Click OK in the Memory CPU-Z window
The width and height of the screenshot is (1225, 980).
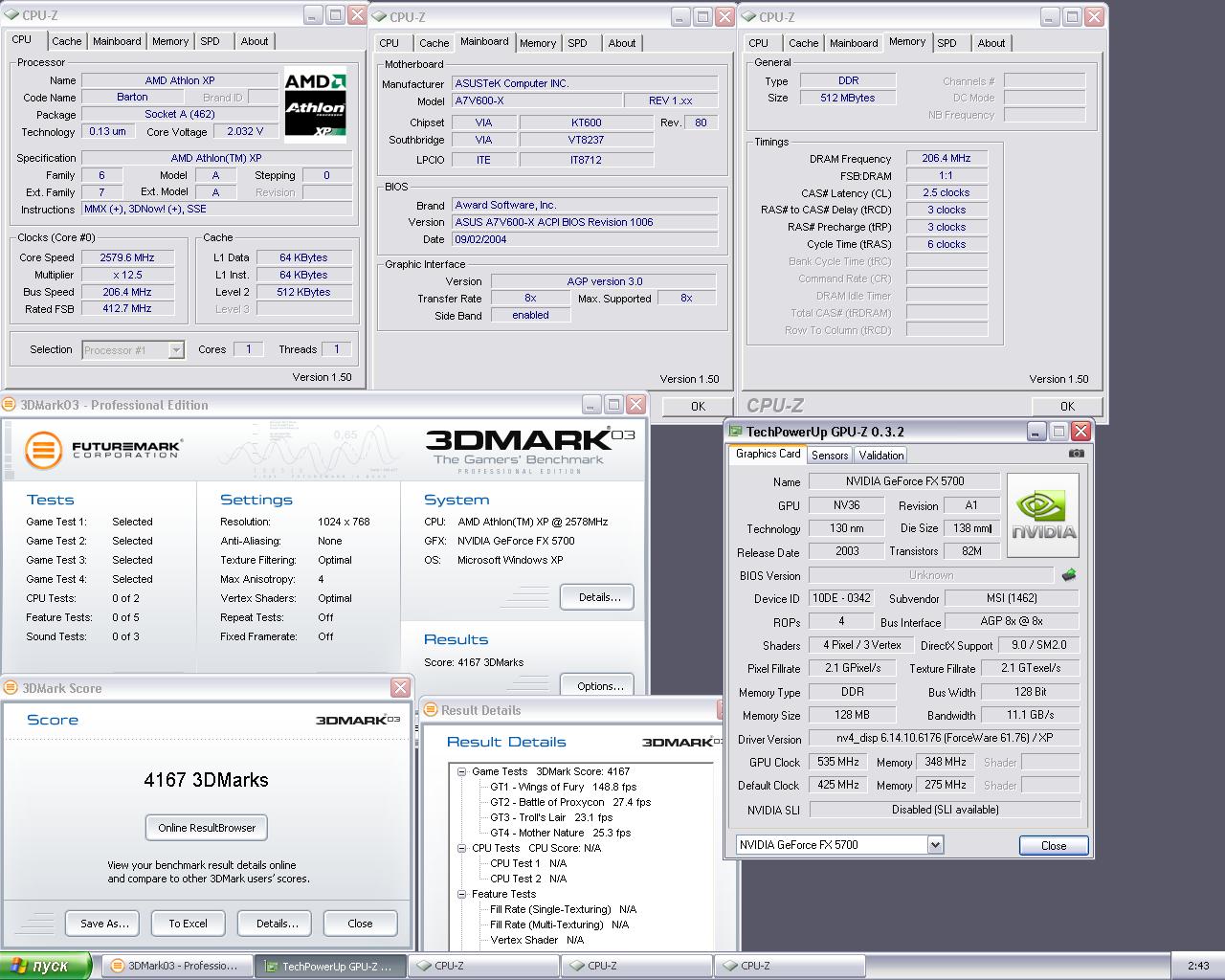1067,406
